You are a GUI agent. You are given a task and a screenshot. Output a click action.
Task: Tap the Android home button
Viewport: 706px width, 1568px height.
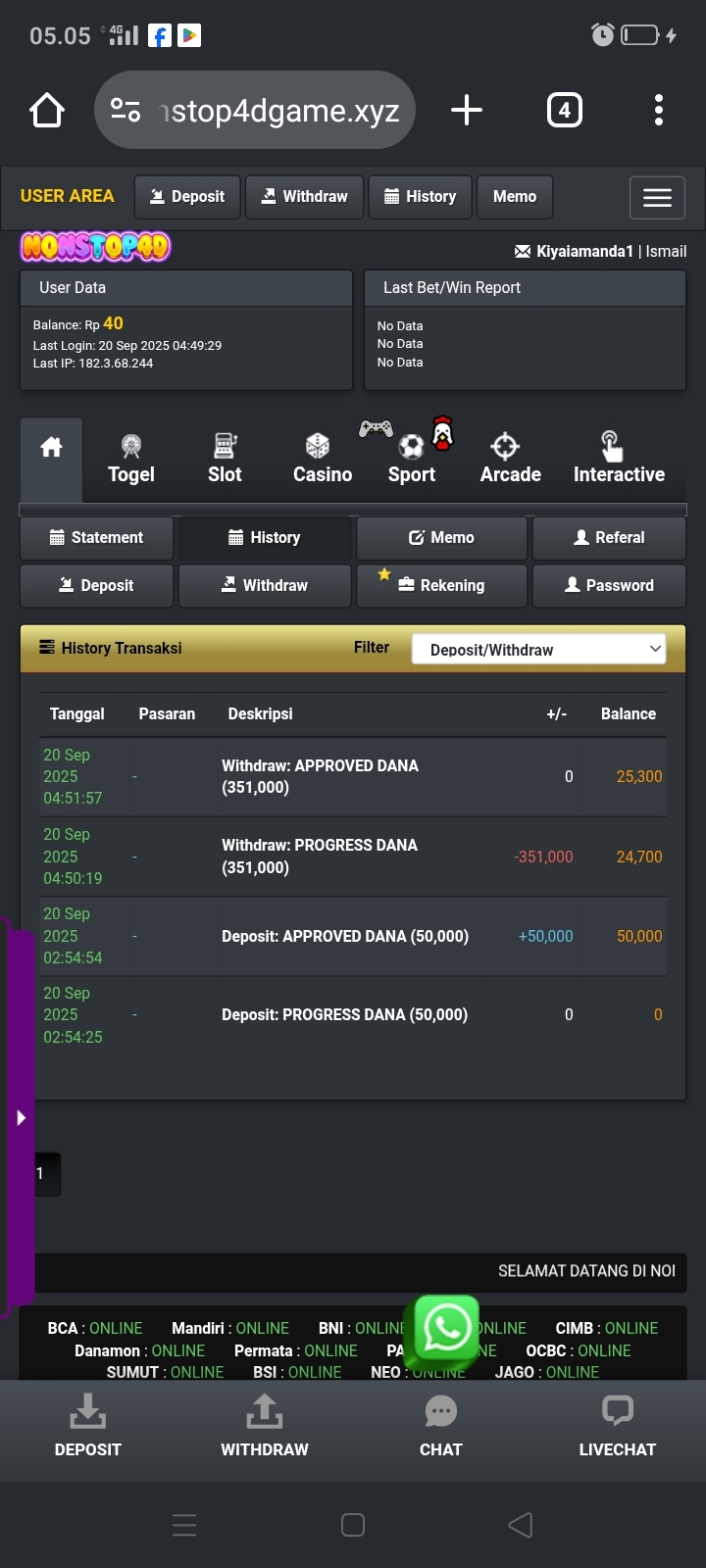(353, 1525)
